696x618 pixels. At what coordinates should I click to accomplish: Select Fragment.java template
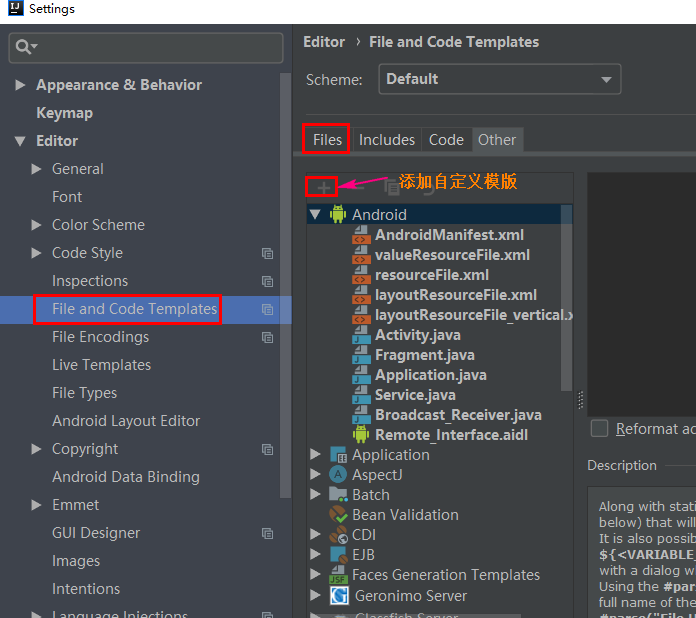coord(425,355)
